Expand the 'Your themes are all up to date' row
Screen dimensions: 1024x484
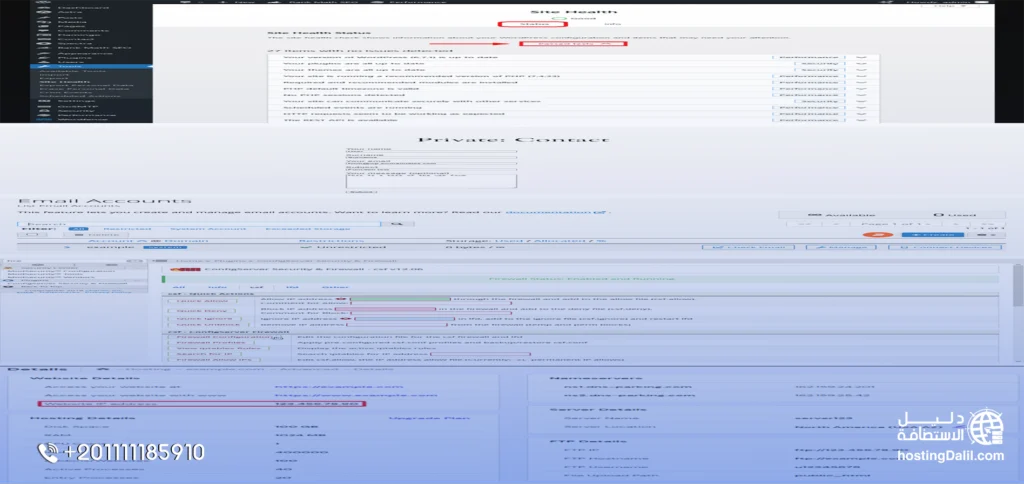(x=573, y=70)
